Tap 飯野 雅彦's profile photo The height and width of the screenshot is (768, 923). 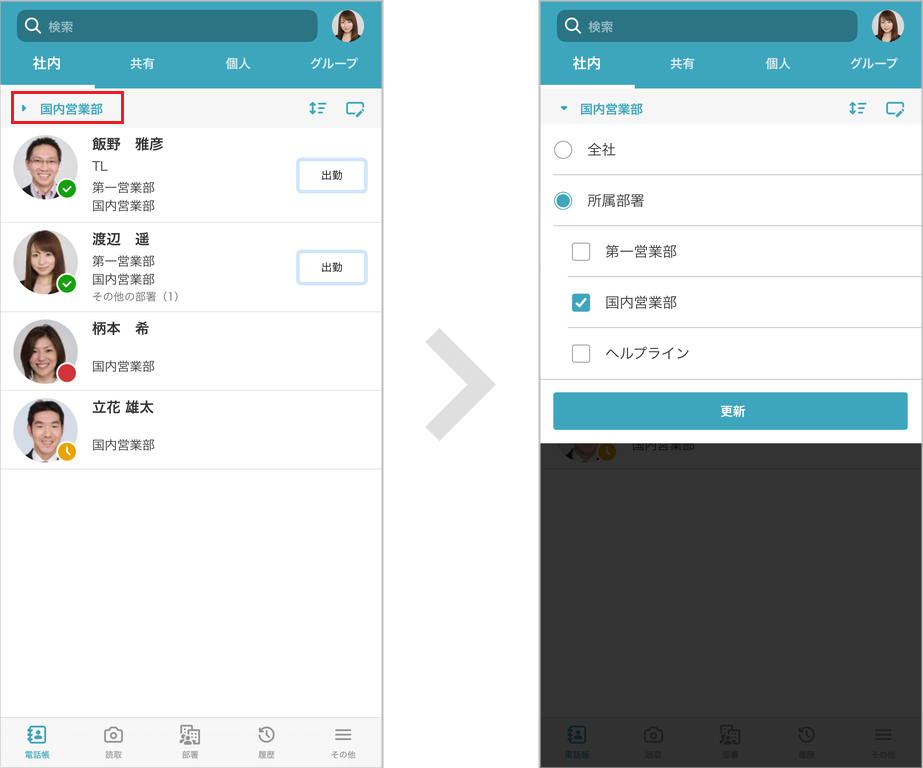pos(45,168)
